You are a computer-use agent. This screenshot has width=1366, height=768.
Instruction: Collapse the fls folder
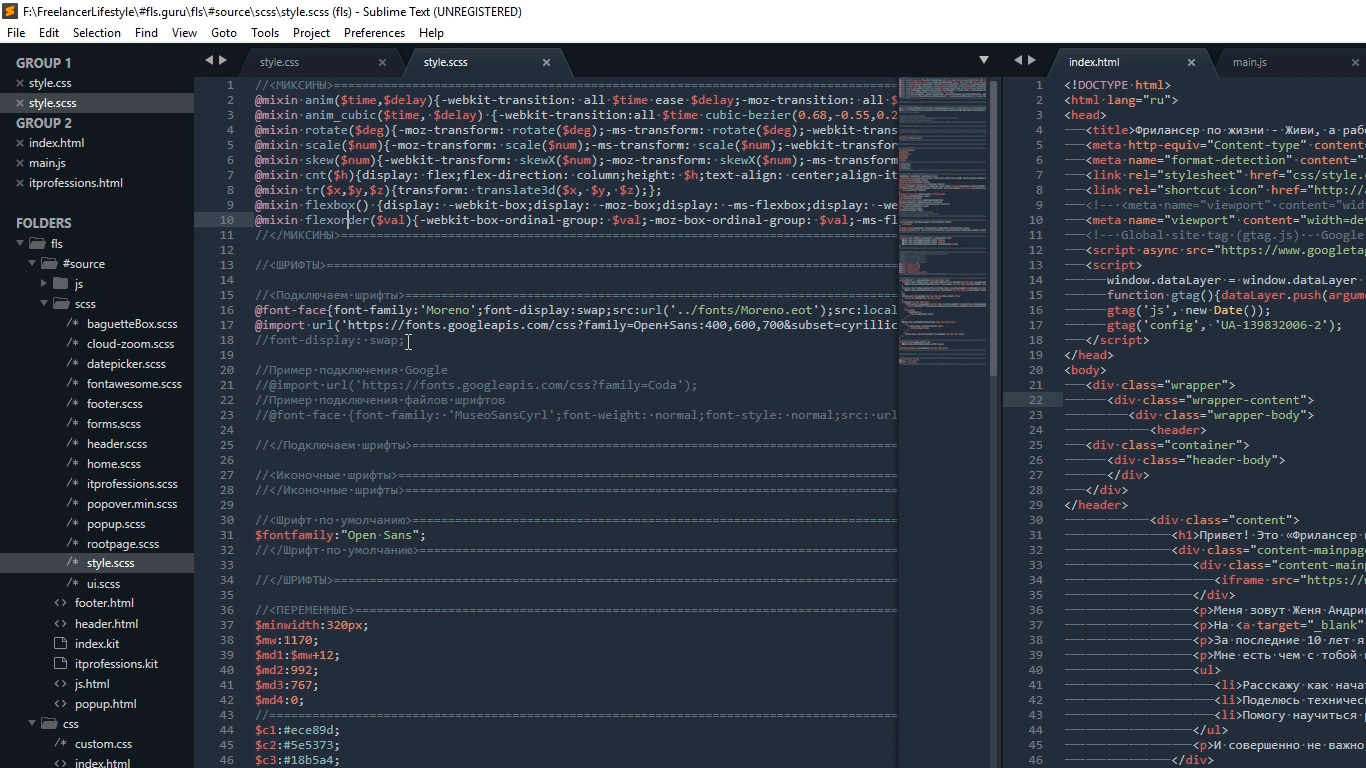point(20,243)
